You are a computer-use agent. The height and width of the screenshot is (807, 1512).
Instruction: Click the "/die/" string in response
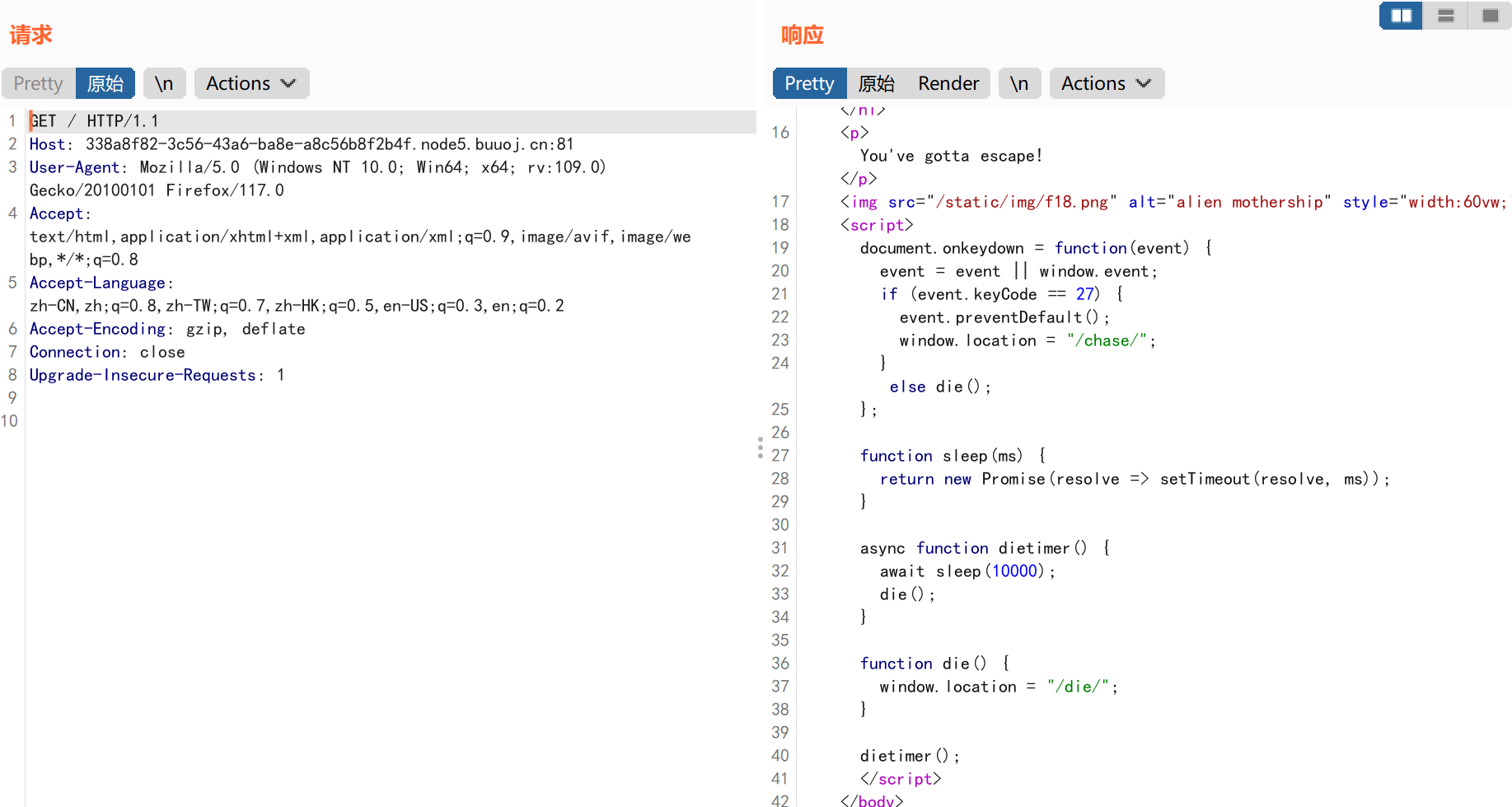(1079, 687)
